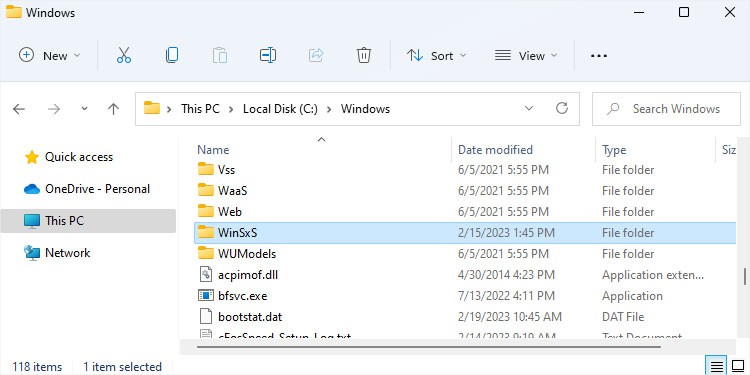Open the recent locations dropdown chevron
The height and width of the screenshot is (375, 750).
(x=84, y=109)
